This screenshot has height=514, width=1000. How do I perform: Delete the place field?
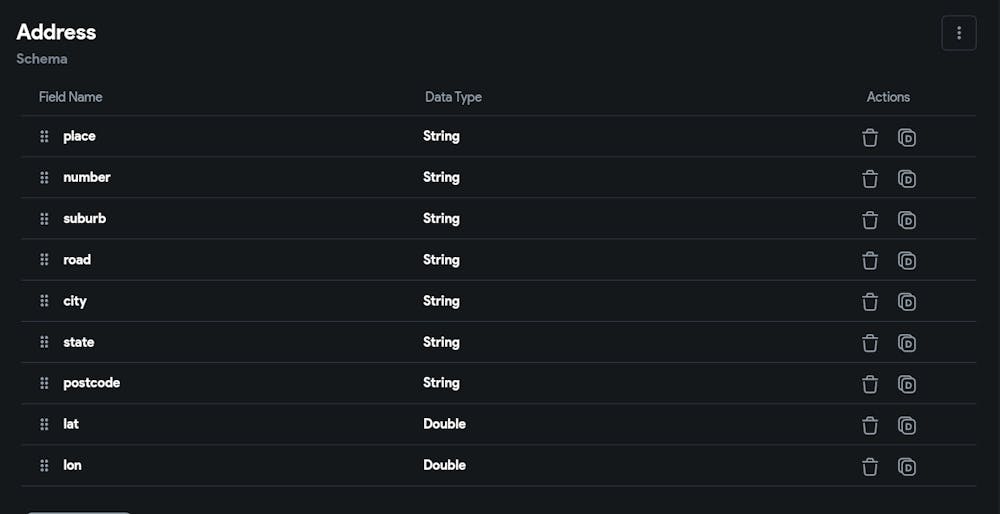[870, 137]
